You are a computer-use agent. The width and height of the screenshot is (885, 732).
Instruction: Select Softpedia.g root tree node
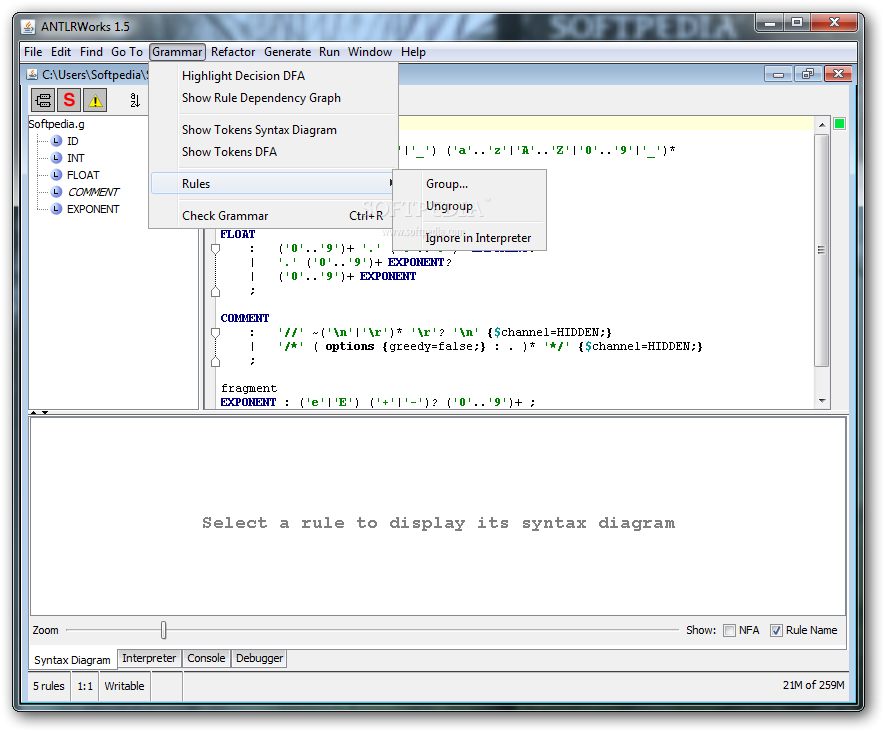pos(56,124)
